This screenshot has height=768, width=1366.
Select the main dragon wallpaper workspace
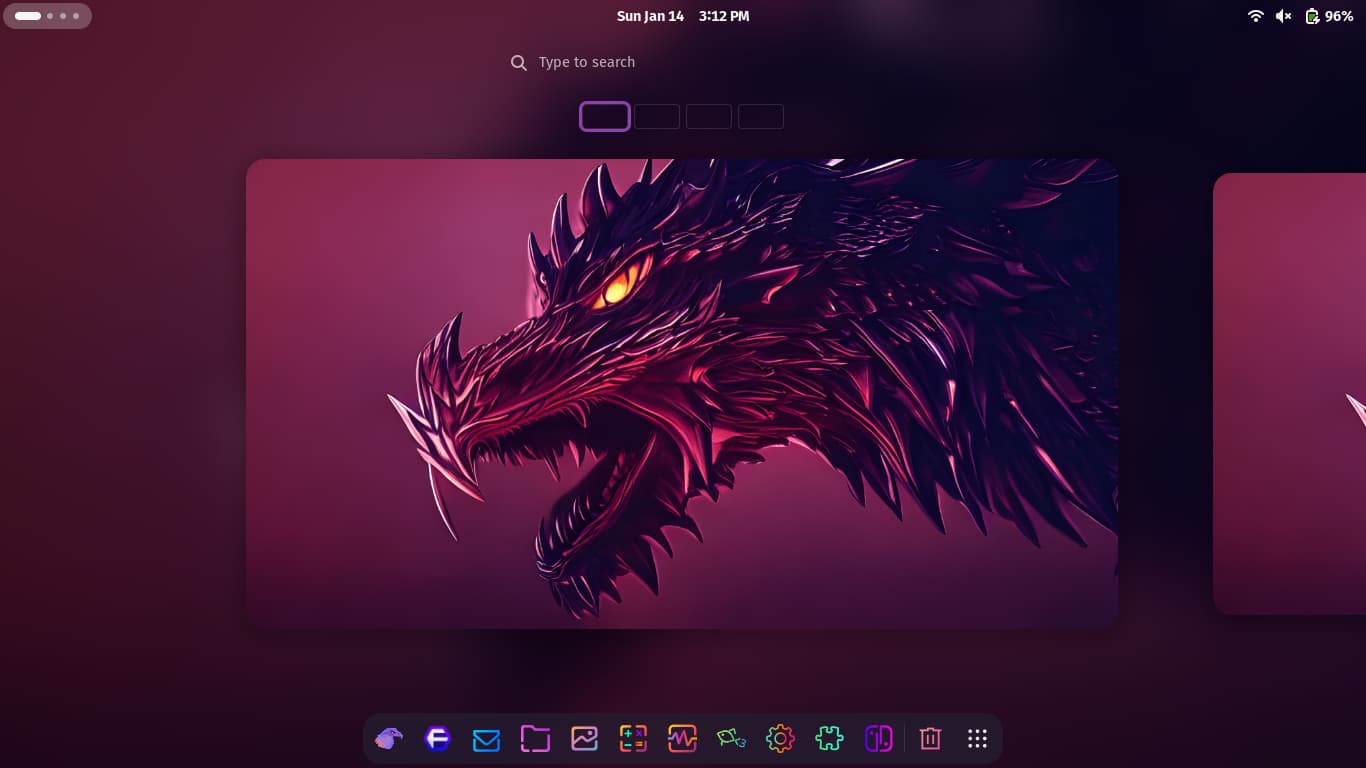point(682,394)
